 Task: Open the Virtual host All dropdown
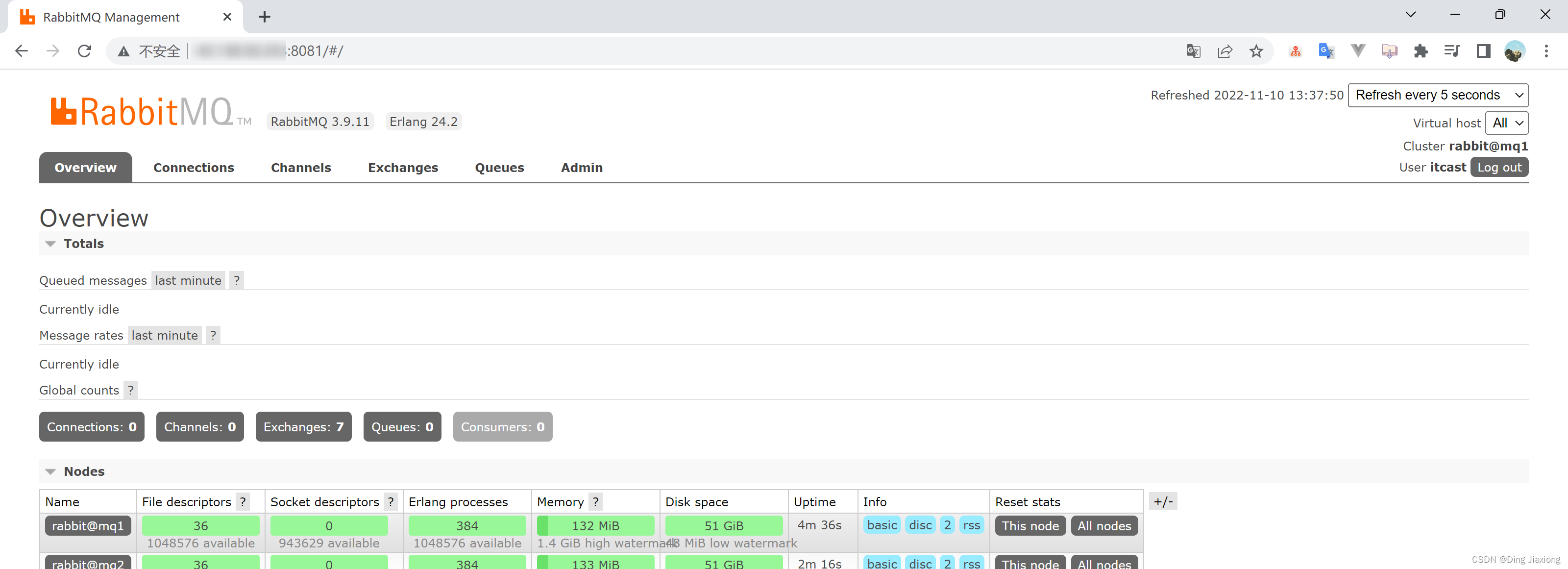tap(1507, 123)
